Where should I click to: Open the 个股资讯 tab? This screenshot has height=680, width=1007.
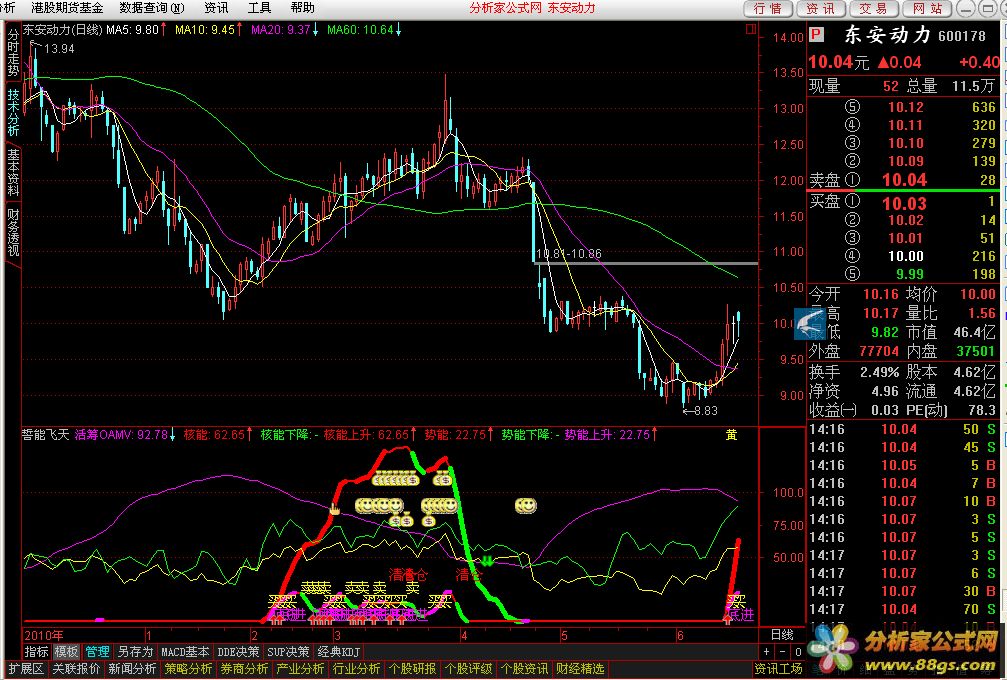pos(524,669)
